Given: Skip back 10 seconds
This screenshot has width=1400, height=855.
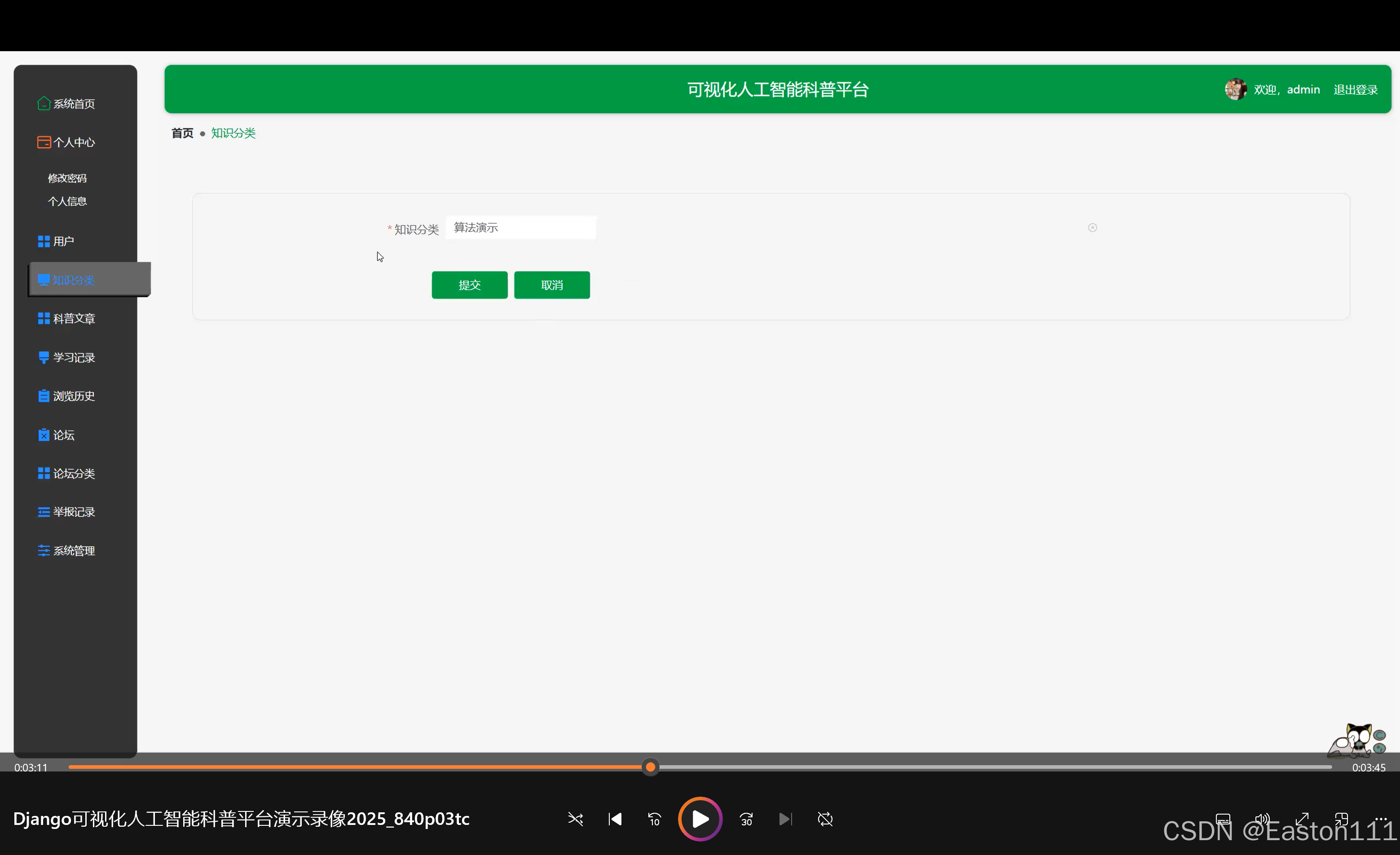Looking at the screenshot, I should [x=655, y=819].
